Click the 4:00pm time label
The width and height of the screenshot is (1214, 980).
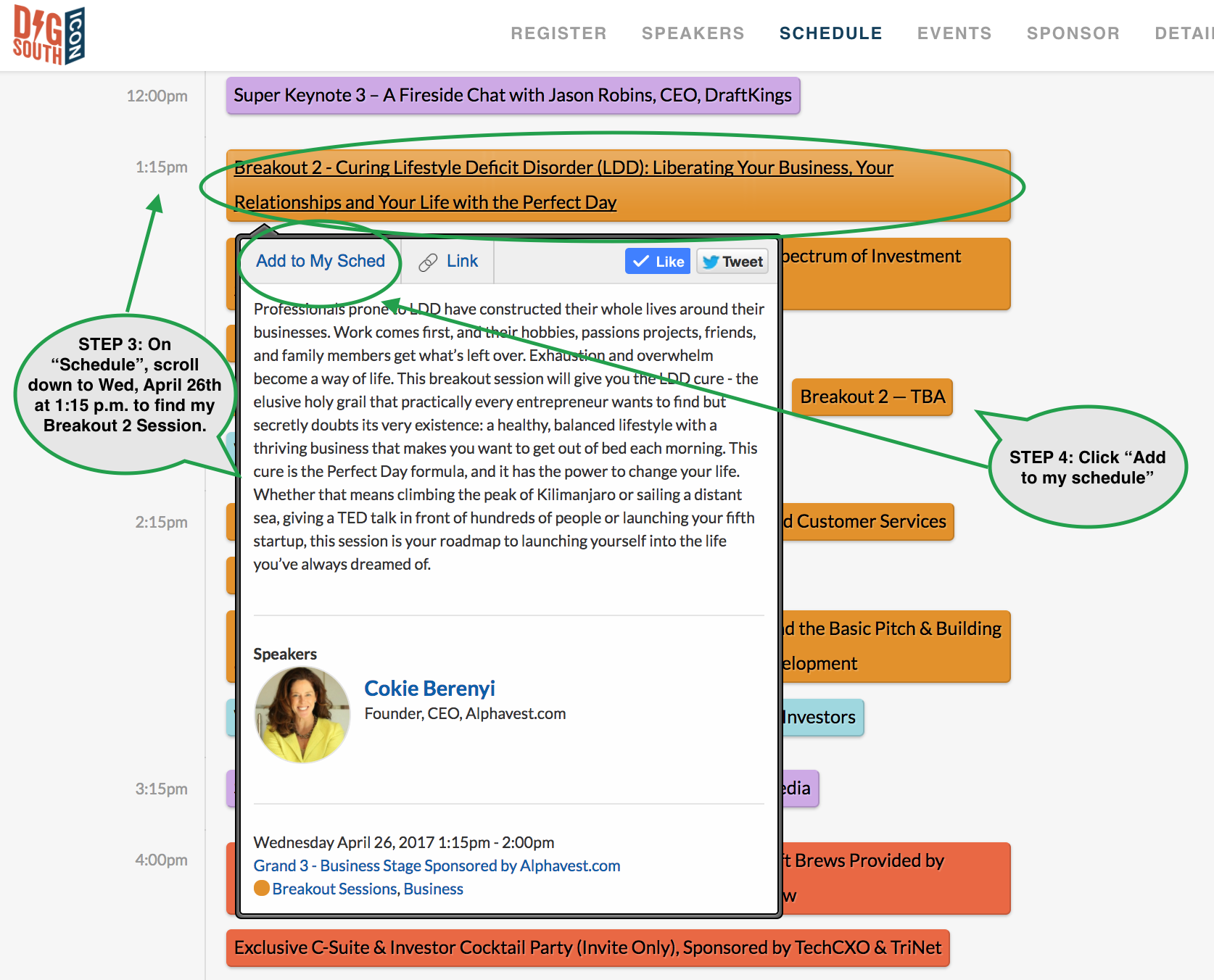161,860
